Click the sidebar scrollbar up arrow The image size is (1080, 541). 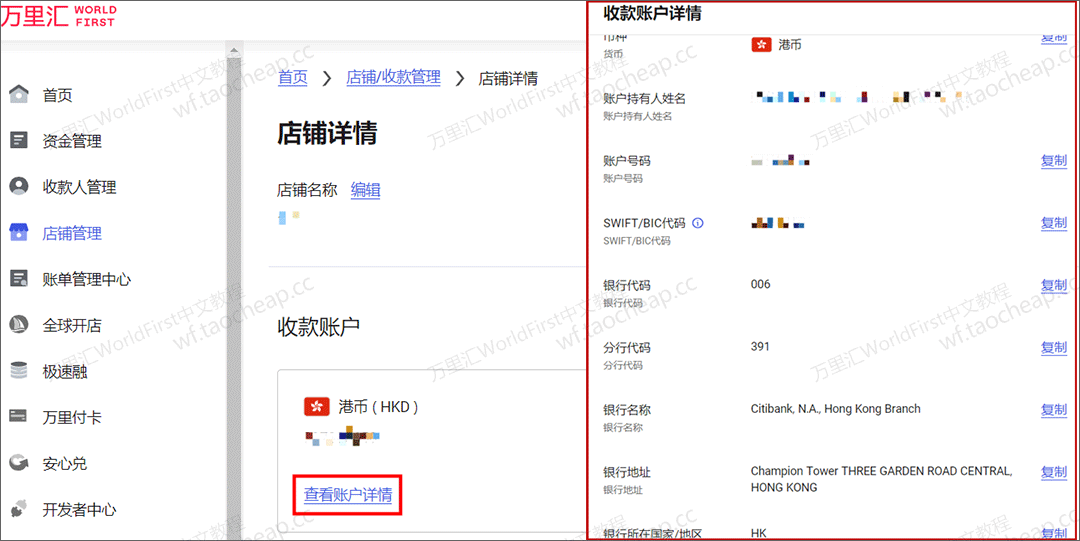point(233,50)
